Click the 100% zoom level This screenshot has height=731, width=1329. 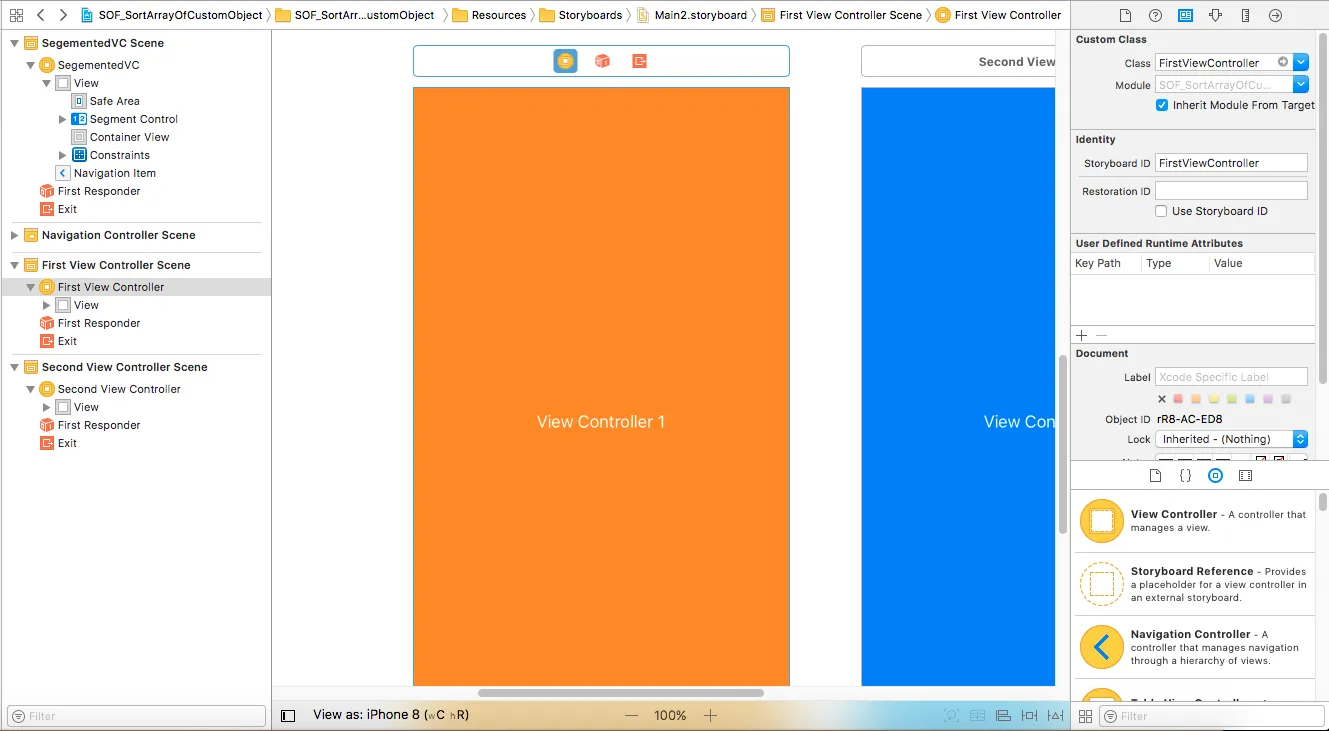coord(670,716)
